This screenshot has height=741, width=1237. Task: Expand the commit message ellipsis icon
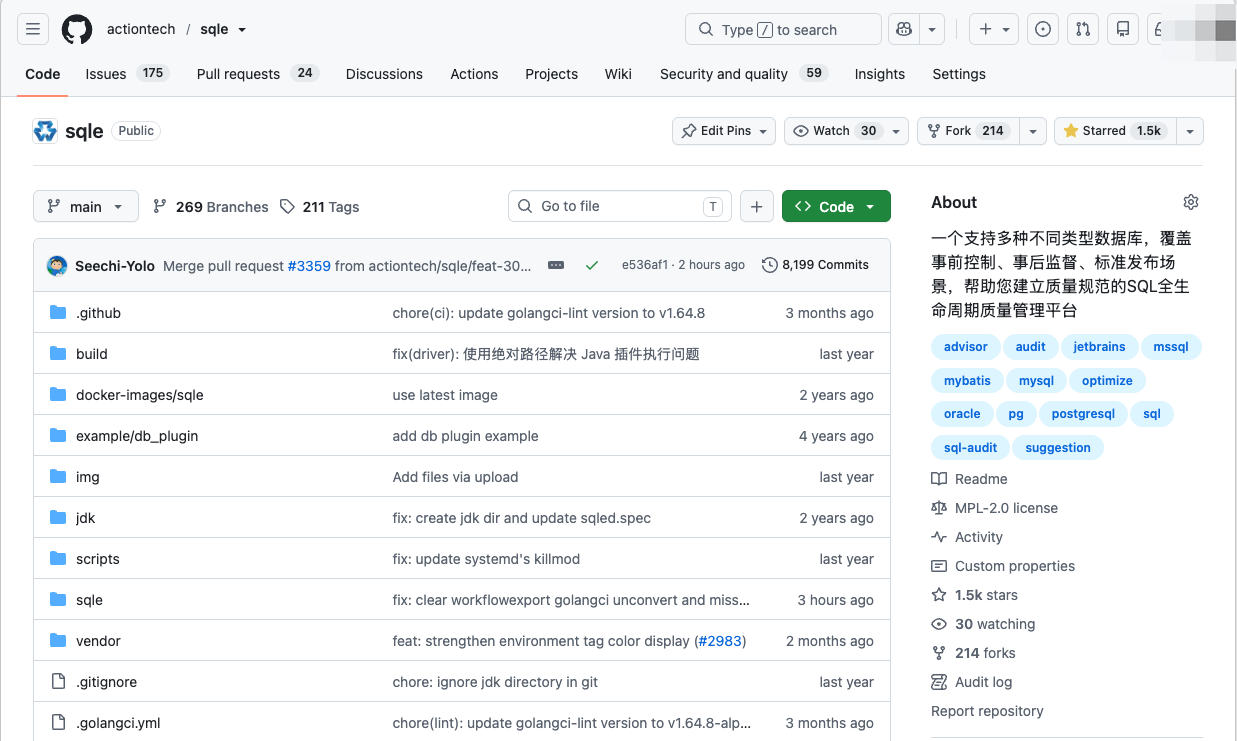tap(556, 265)
